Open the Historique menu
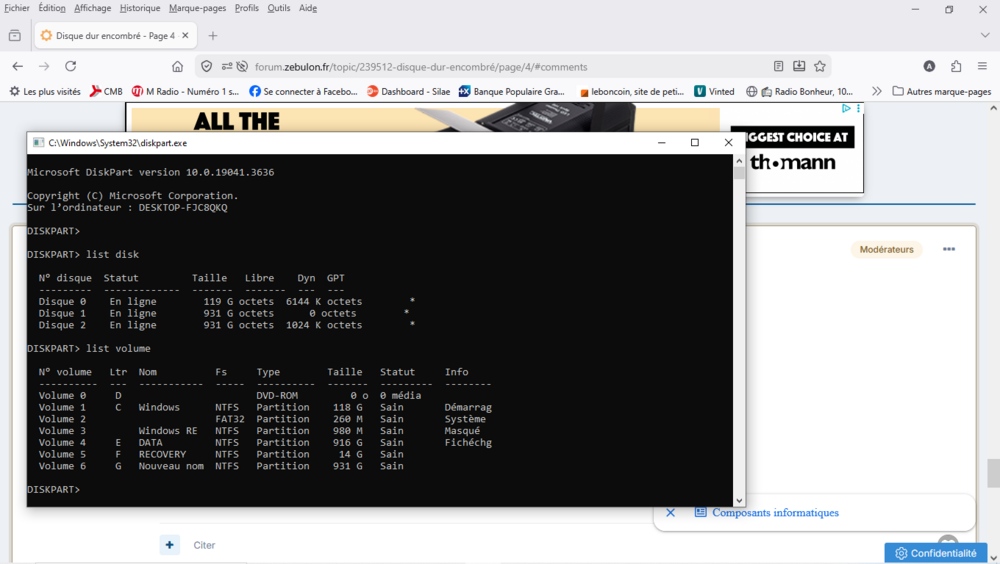The width and height of the screenshot is (1000, 564). point(140,8)
